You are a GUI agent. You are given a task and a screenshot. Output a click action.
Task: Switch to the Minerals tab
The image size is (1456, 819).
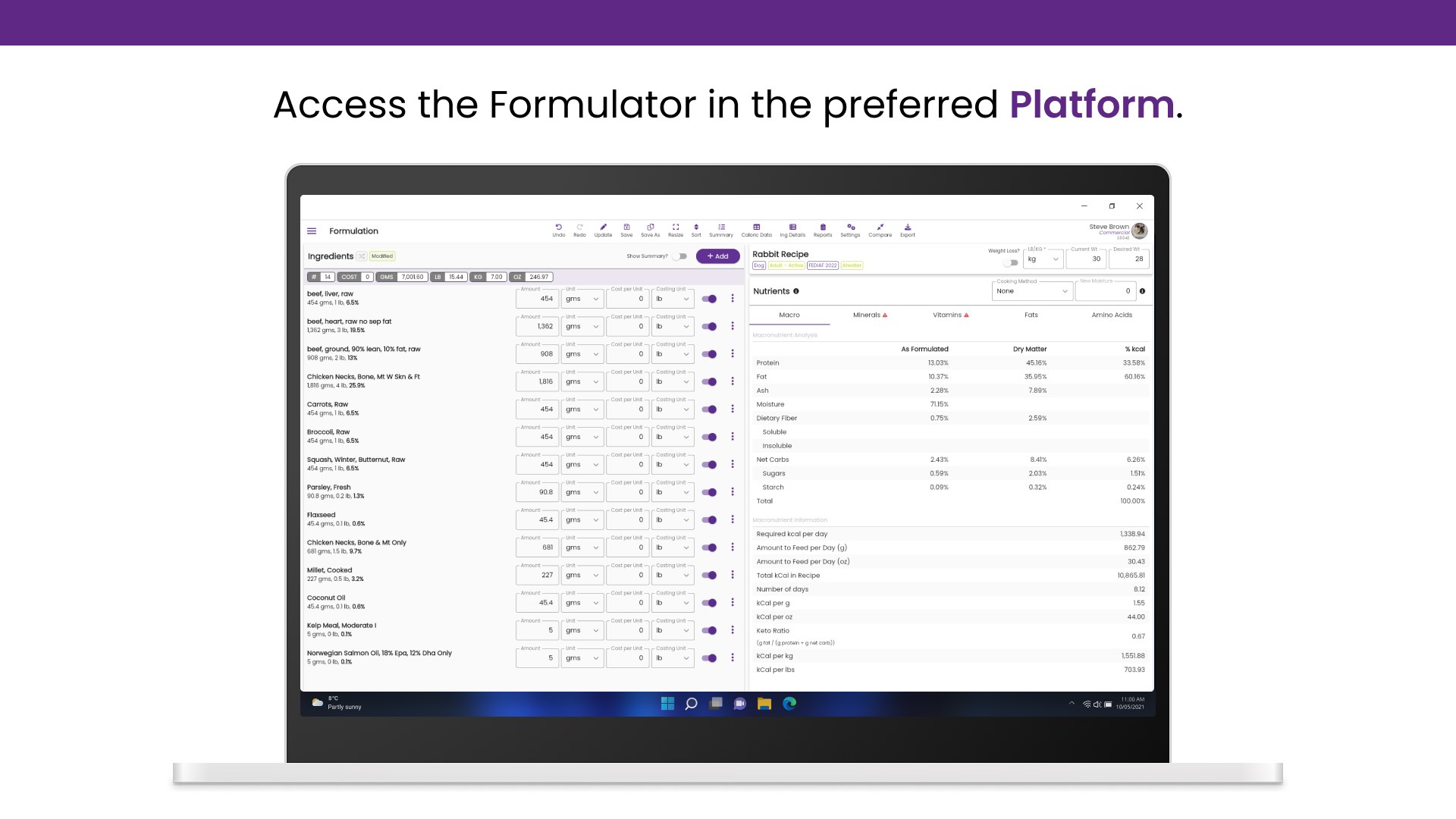pos(870,315)
